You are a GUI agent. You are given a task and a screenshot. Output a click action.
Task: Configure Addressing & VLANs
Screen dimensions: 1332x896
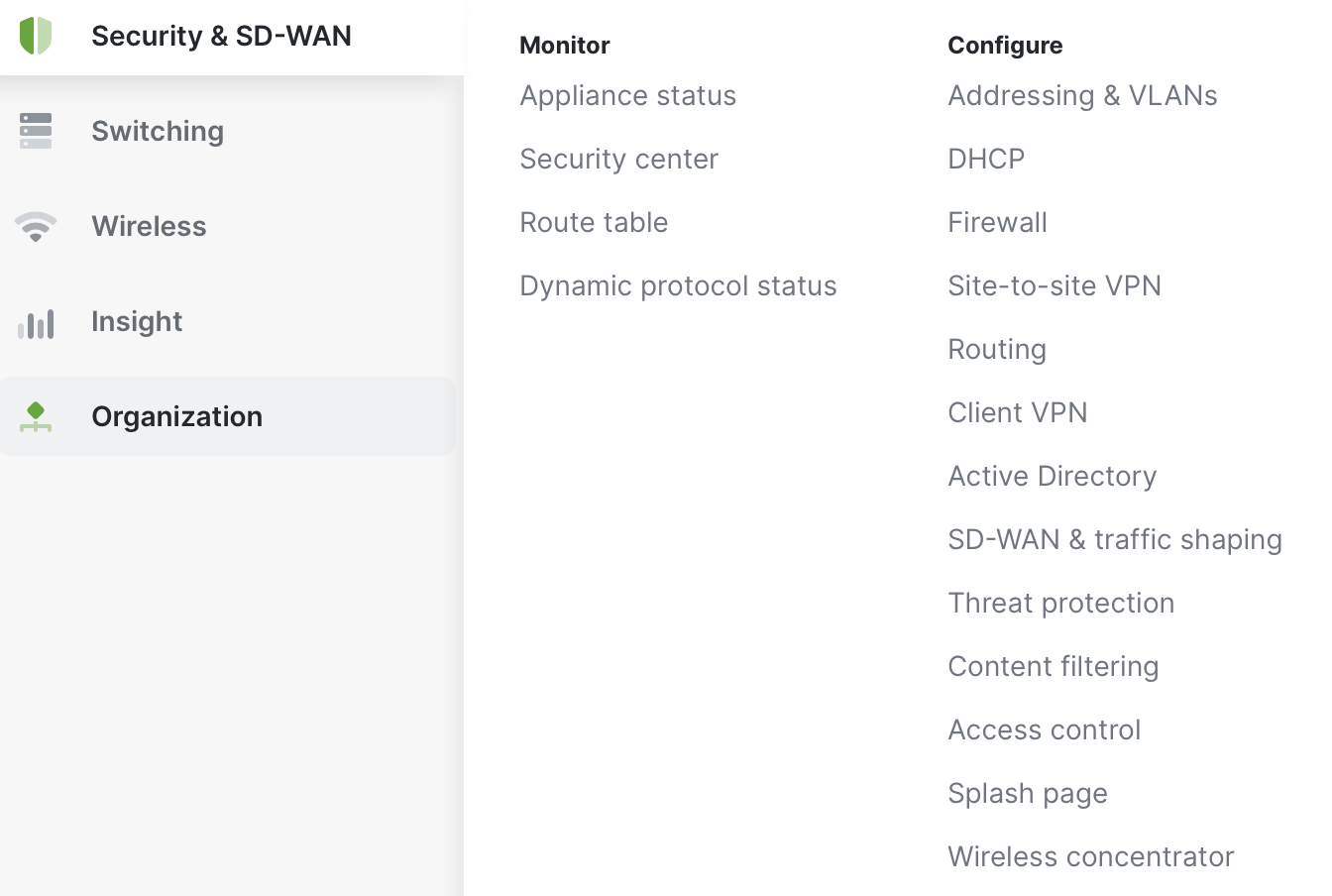tap(1082, 95)
